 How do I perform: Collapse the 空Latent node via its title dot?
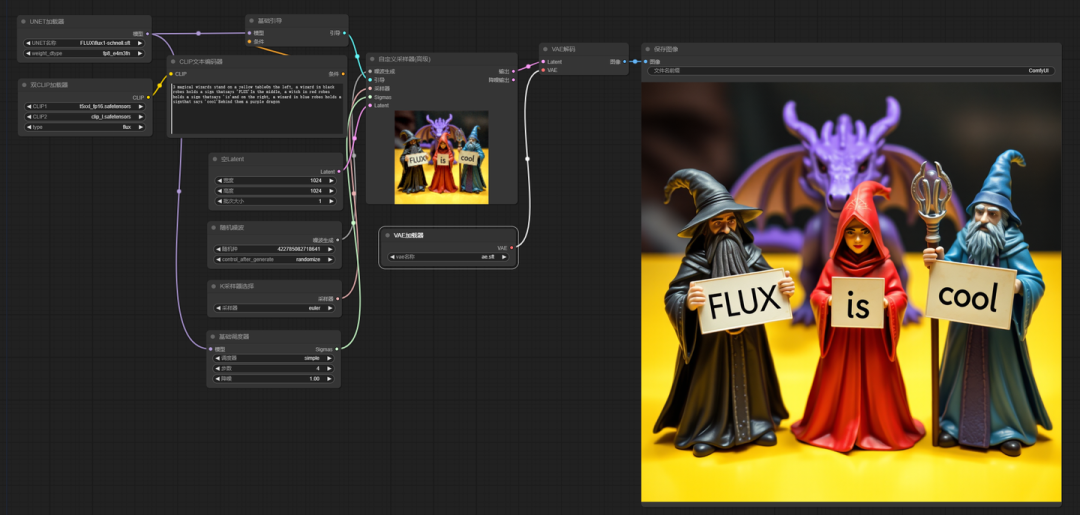coord(216,159)
